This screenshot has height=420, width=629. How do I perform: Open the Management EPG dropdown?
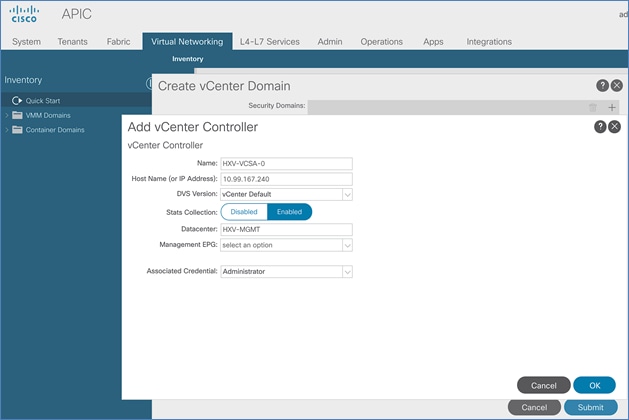pyautogui.click(x=347, y=245)
